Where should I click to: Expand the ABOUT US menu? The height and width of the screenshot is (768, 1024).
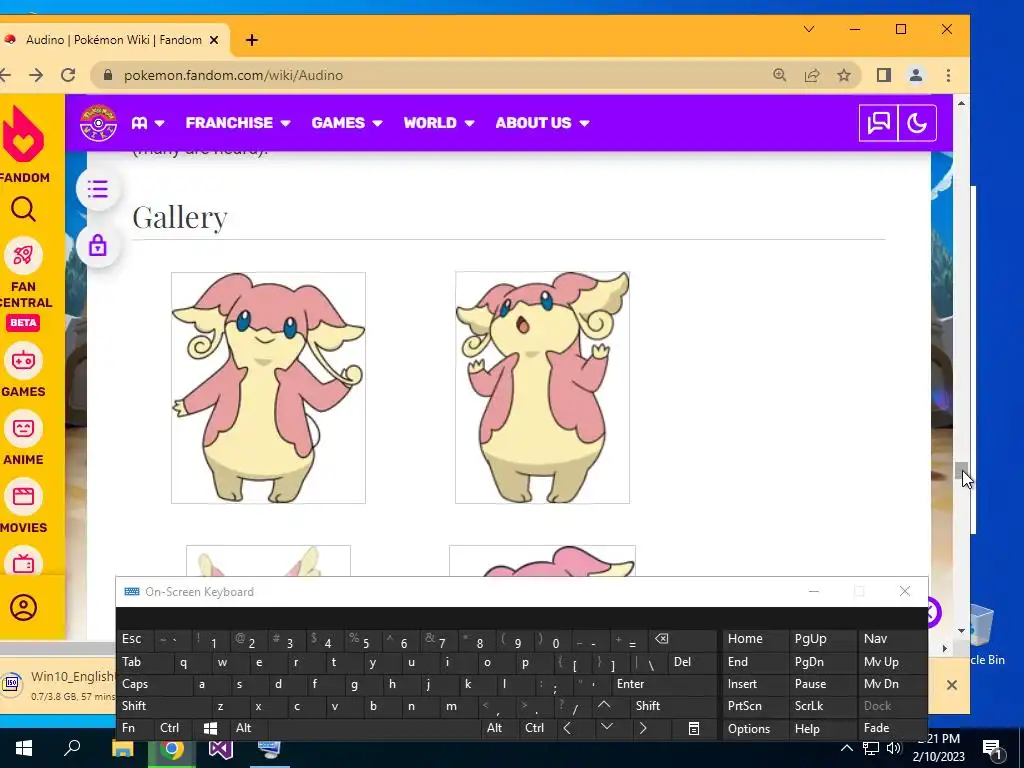pyautogui.click(x=542, y=123)
